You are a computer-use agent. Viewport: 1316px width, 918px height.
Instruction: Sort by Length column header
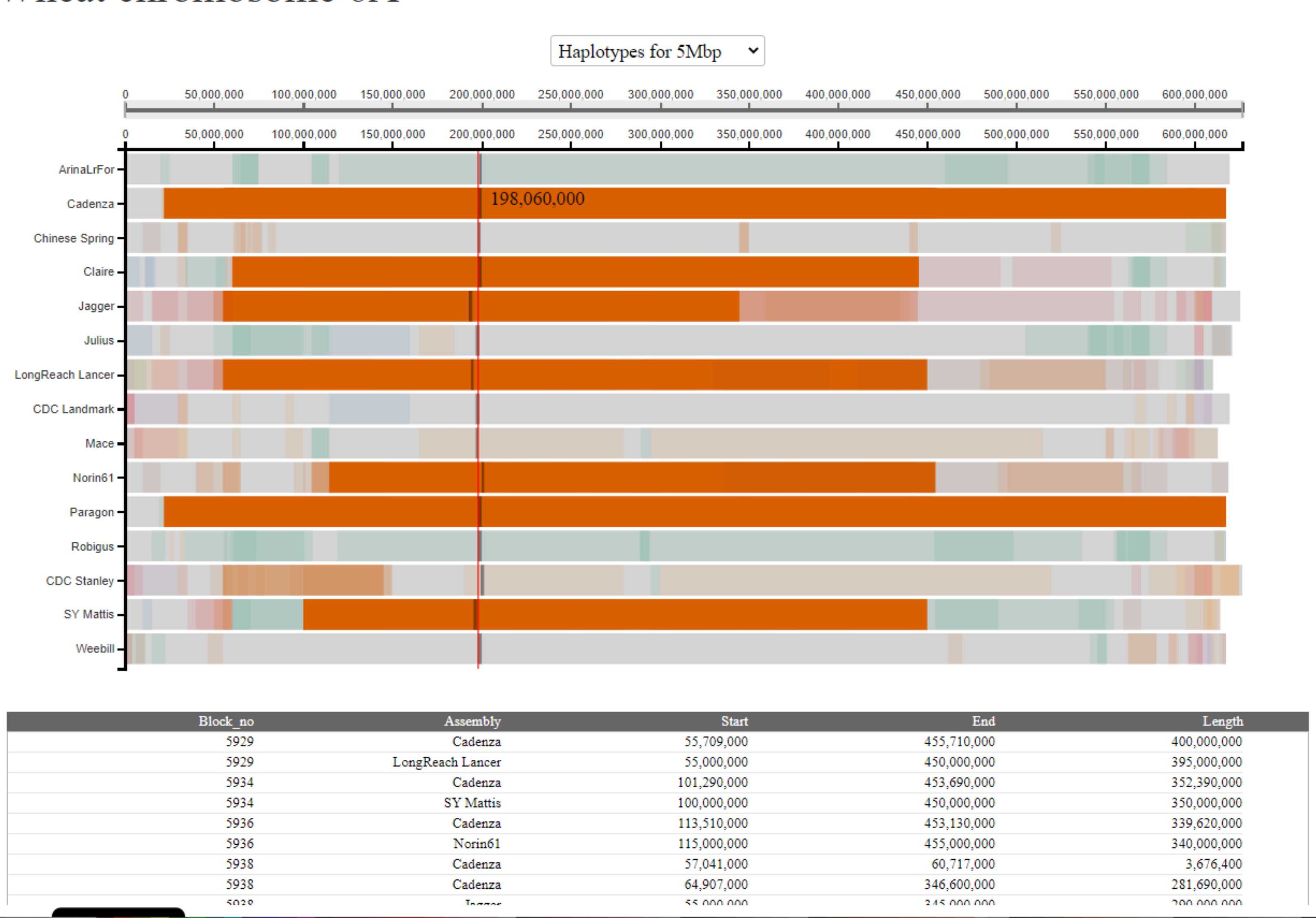1223,722
